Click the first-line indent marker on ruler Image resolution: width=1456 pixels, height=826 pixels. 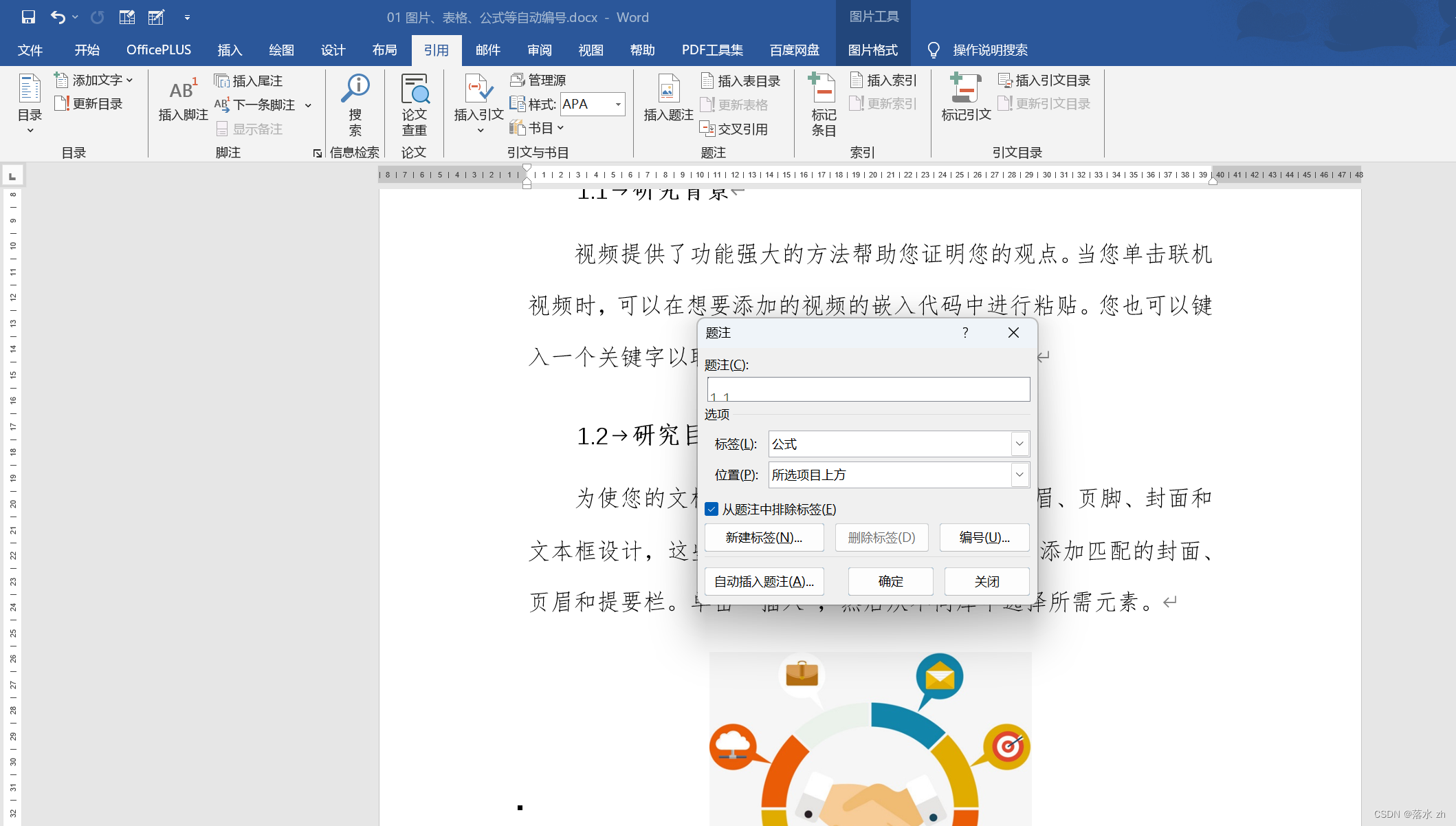(x=527, y=167)
